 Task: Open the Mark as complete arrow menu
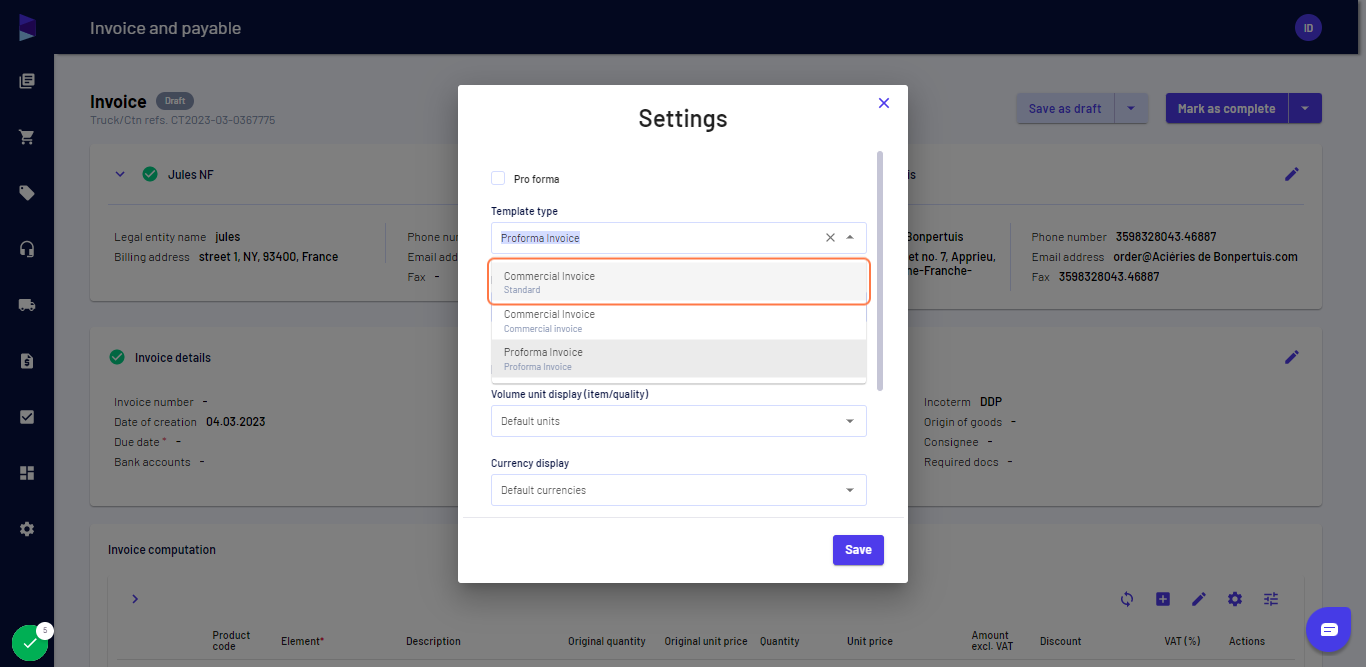1305,108
